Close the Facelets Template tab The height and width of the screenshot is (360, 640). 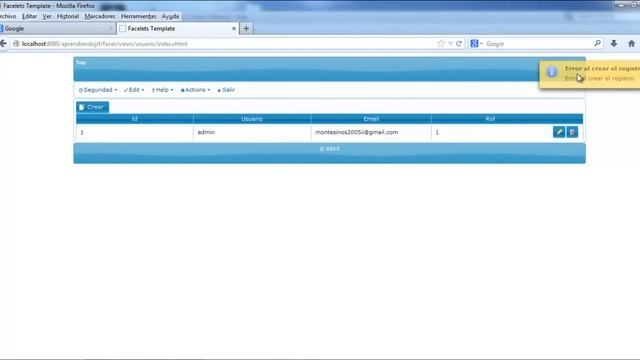tap(234, 29)
